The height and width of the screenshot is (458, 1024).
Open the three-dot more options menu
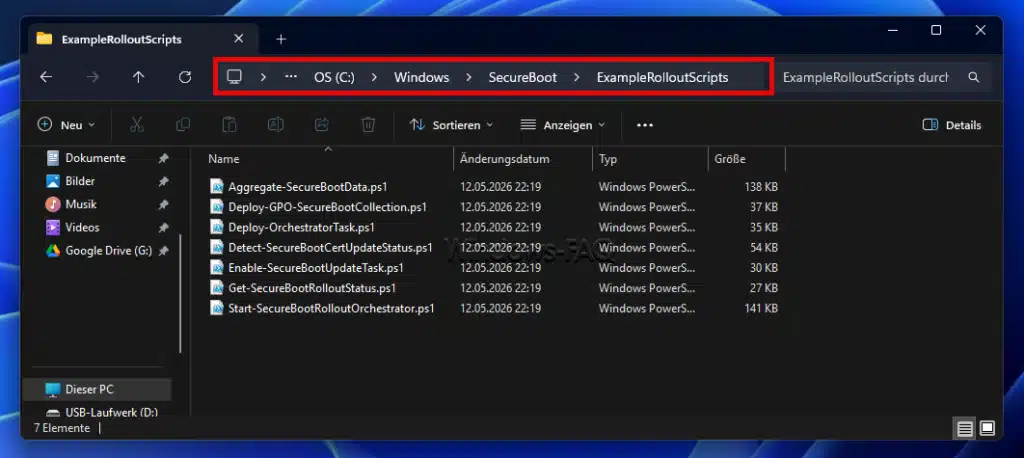click(x=645, y=125)
